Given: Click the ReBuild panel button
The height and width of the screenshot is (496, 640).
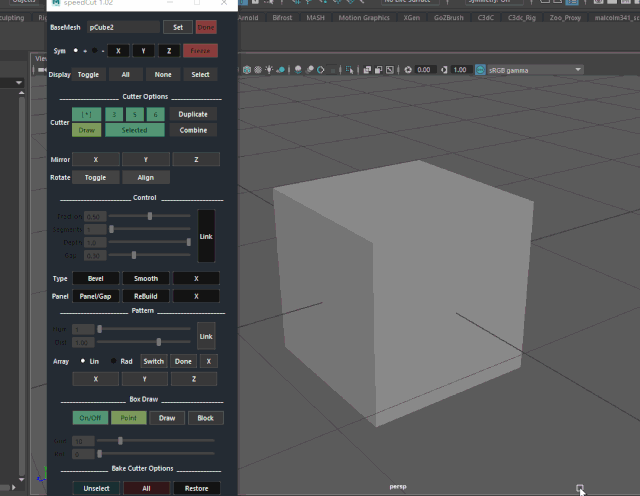Looking at the screenshot, I should tap(145, 297).
